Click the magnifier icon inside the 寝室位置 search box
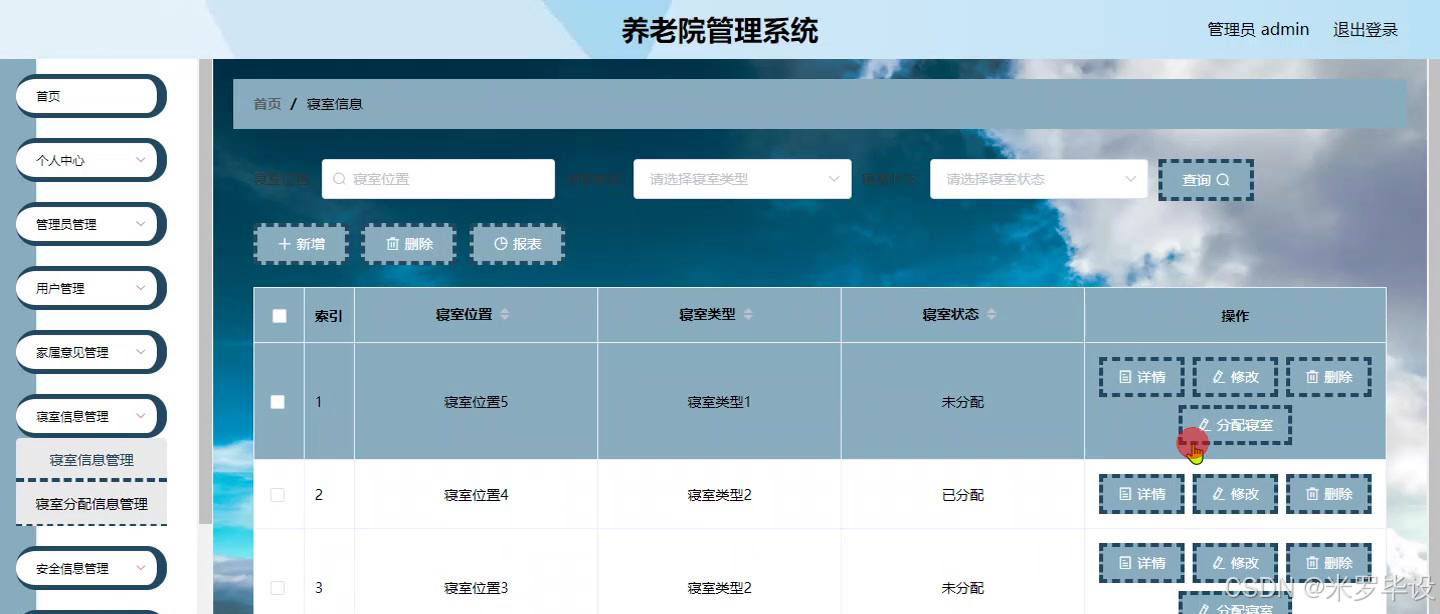Viewport: 1440px width, 614px height. click(x=341, y=178)
